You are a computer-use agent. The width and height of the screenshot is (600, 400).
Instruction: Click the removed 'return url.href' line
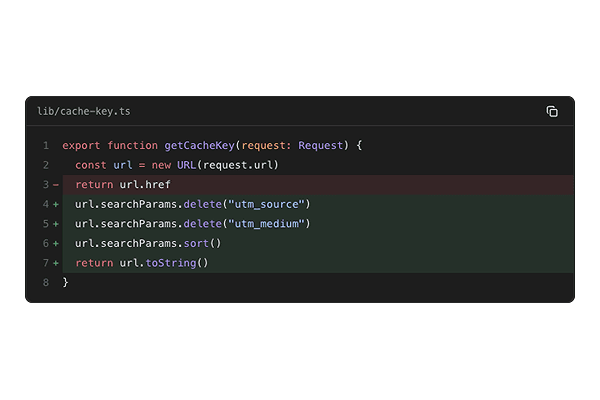coord(318,185)
